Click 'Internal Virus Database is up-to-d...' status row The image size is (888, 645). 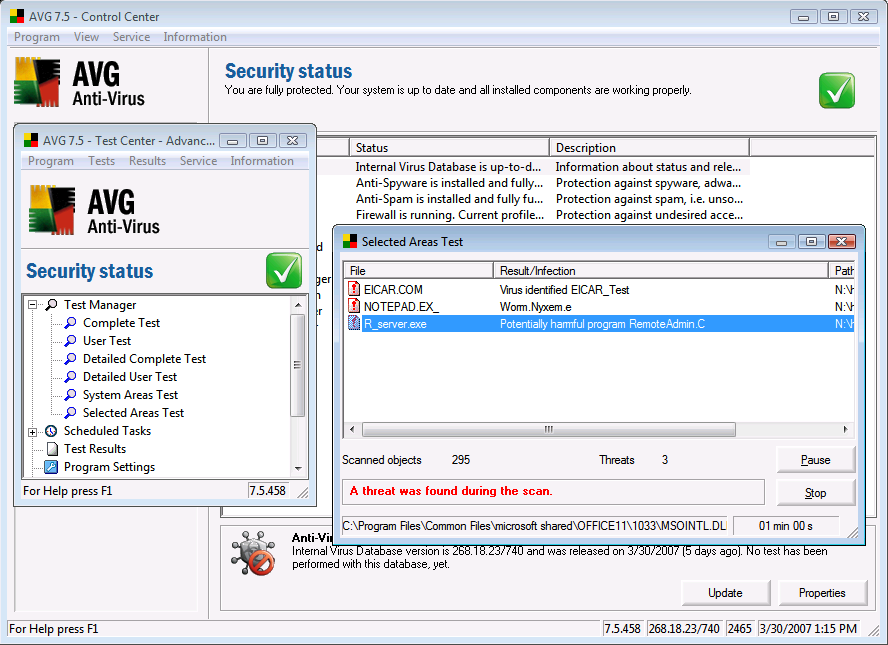pyautogui.click(x=448, y=167)
